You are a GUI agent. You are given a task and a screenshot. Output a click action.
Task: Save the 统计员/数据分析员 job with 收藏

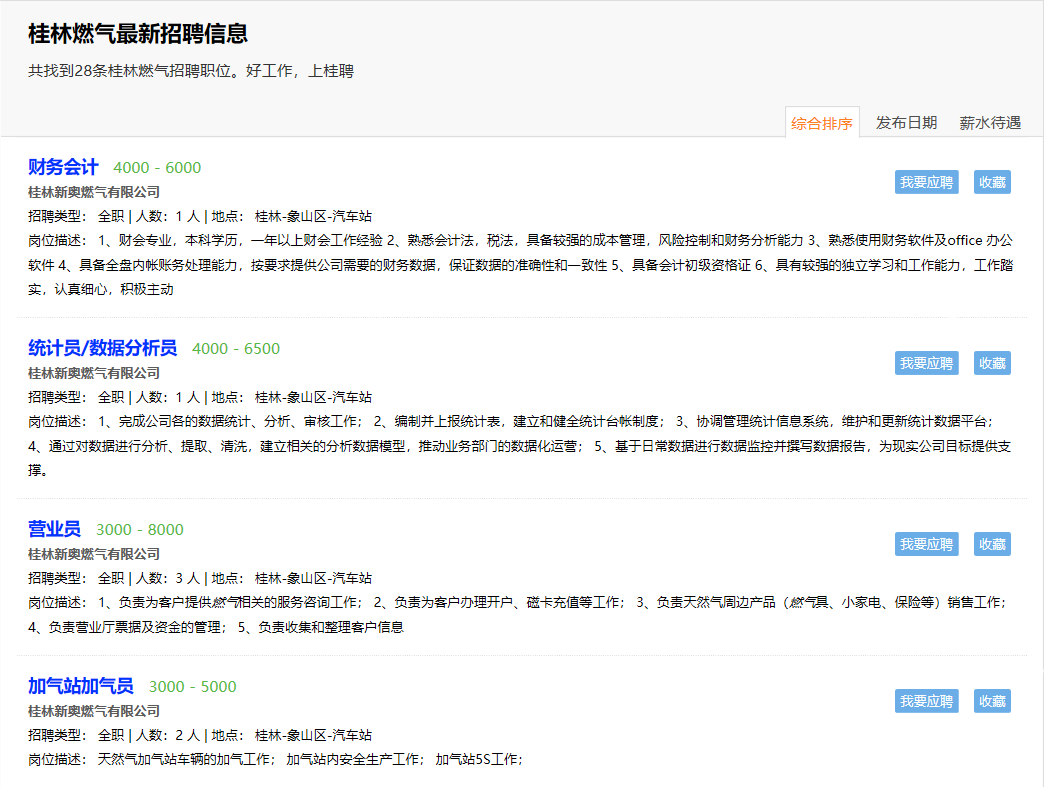click(x=992, y=363)
